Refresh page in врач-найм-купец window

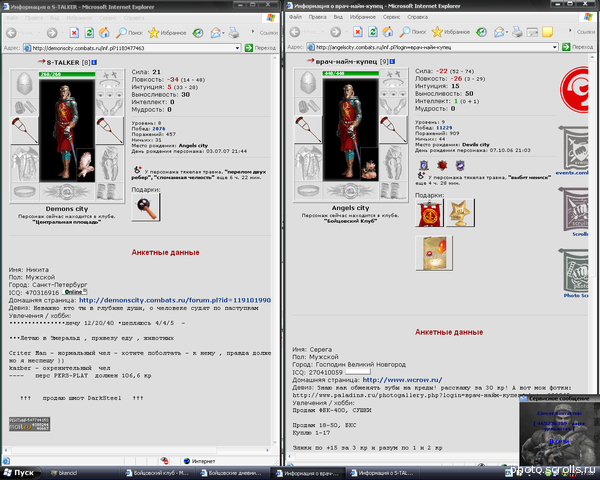(x=373, y=32)
